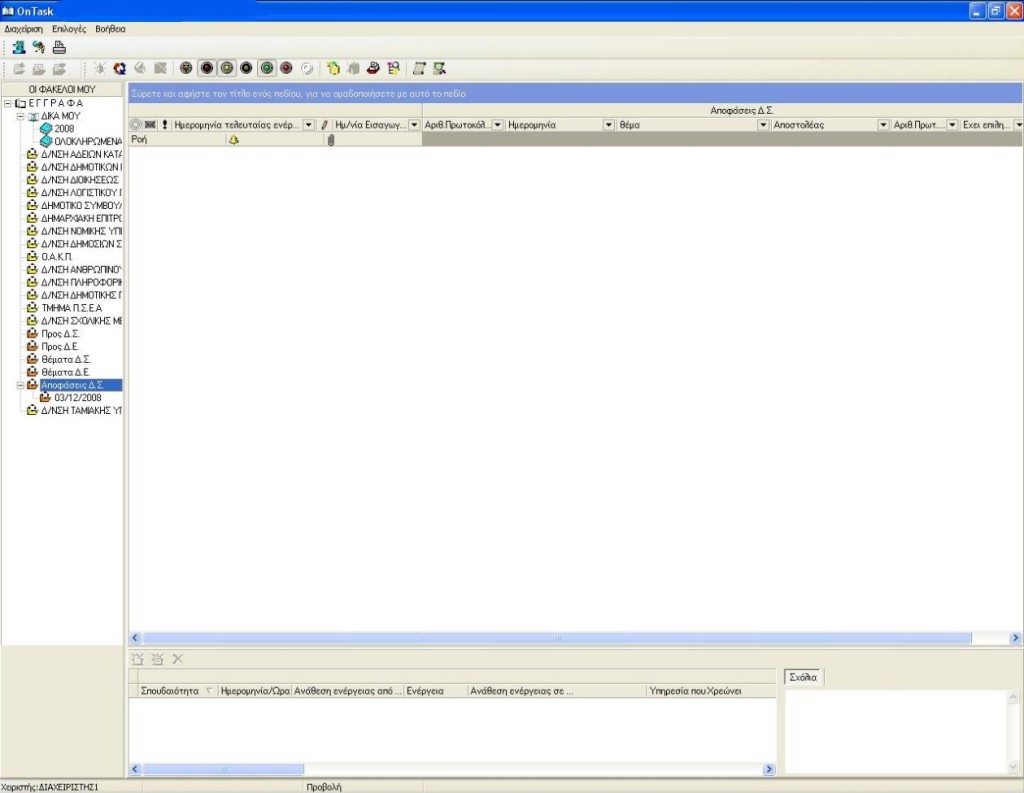The image size is (1024, 793).
Task: Open the Αποστολέας column filter dropdown
Action: [x=883, y=125]
